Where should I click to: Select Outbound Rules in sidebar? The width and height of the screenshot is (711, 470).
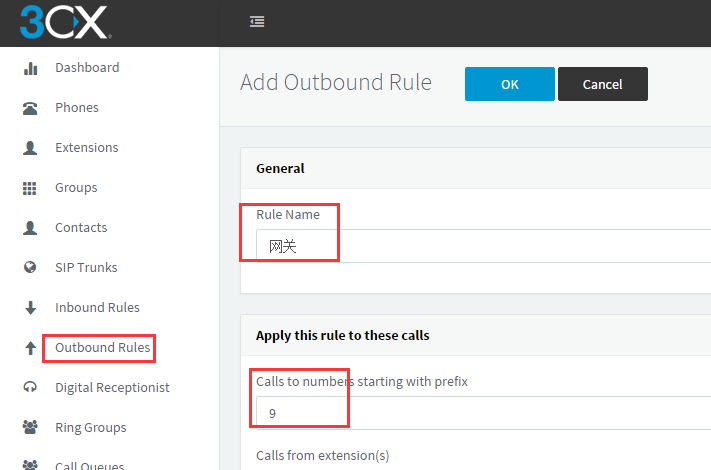(x=102, y=348)
